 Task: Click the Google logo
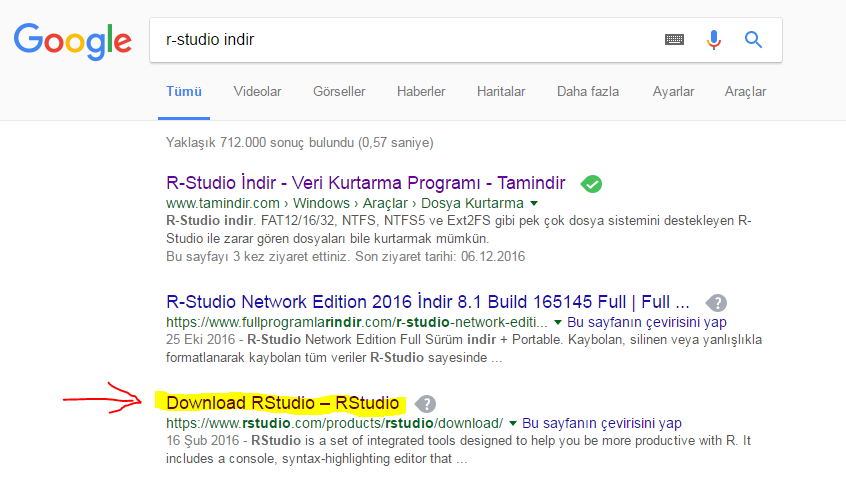[x=72, y=41]
